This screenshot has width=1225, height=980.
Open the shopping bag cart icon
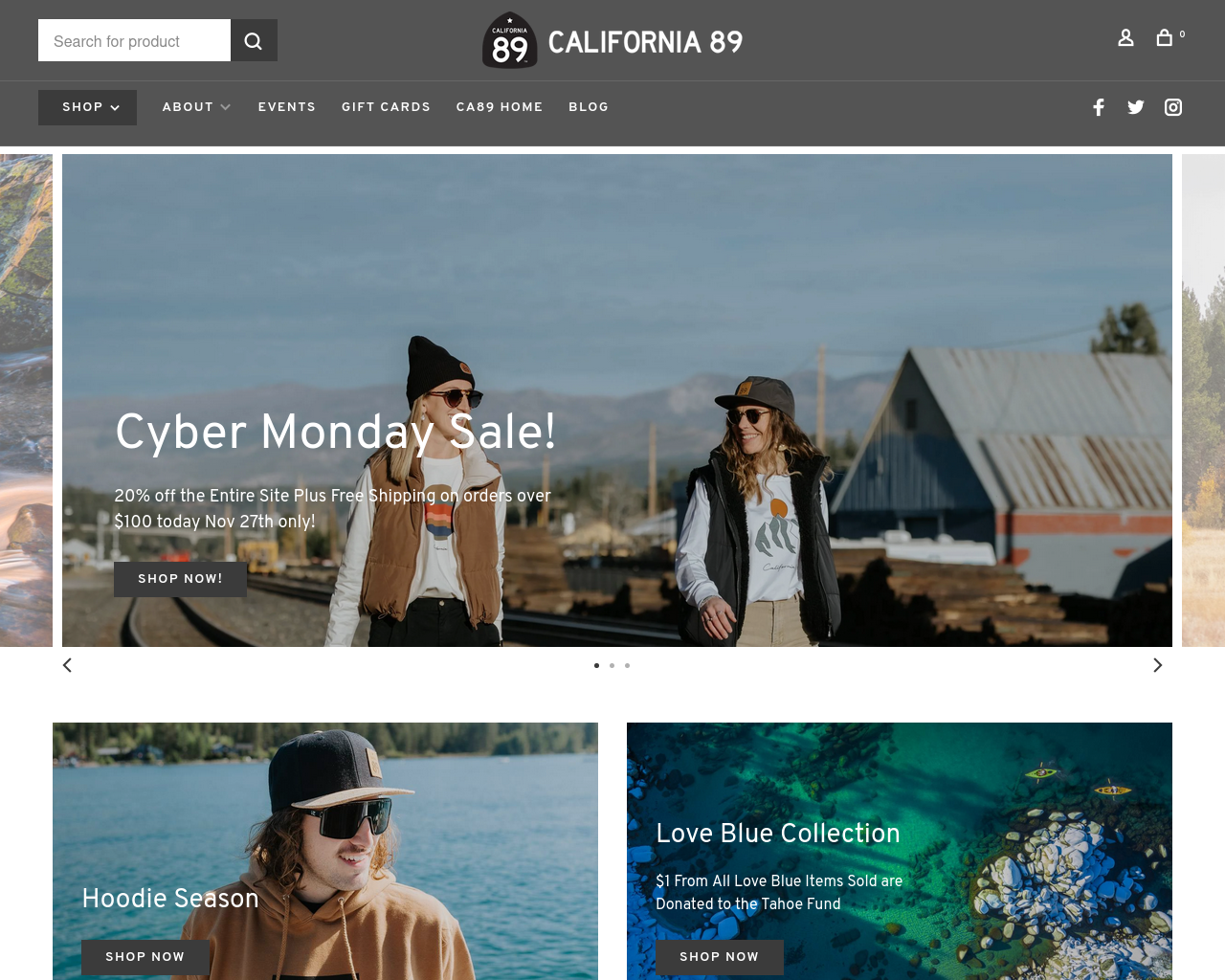(x=1165, y=37)
